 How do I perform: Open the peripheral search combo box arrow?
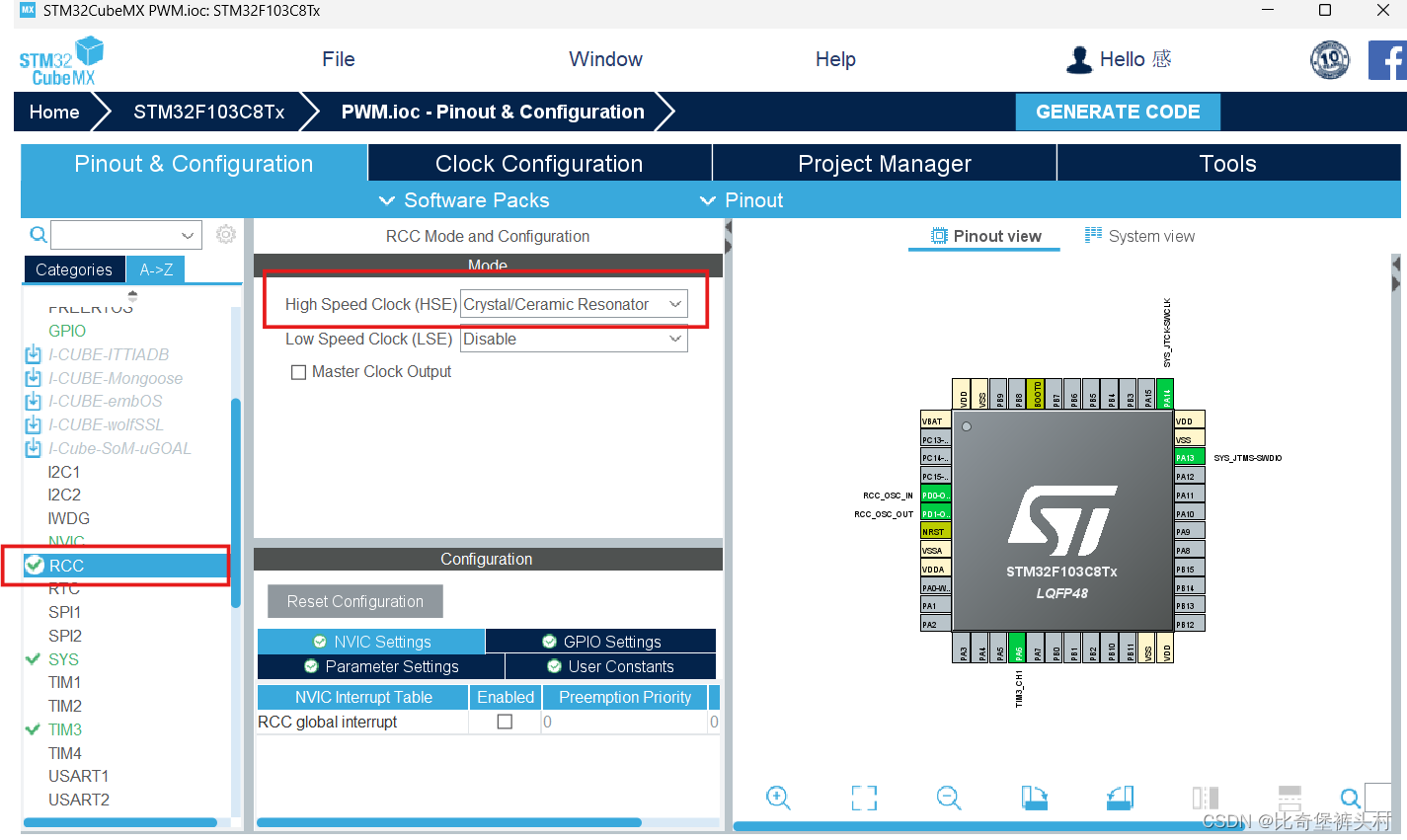point(188,235)
